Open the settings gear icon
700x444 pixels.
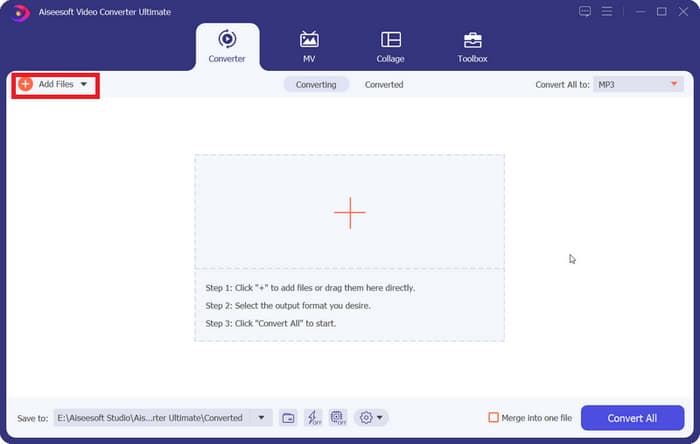(x=366, y=418)
